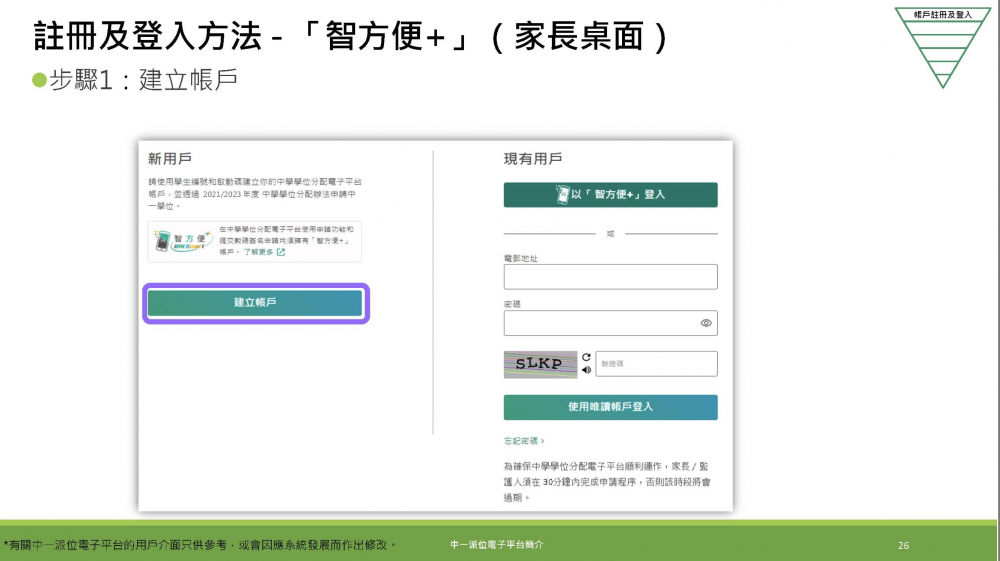1000x561 pixels.
Task: Play the captcha audio speaker icon
Action: (x=586, y=370)
